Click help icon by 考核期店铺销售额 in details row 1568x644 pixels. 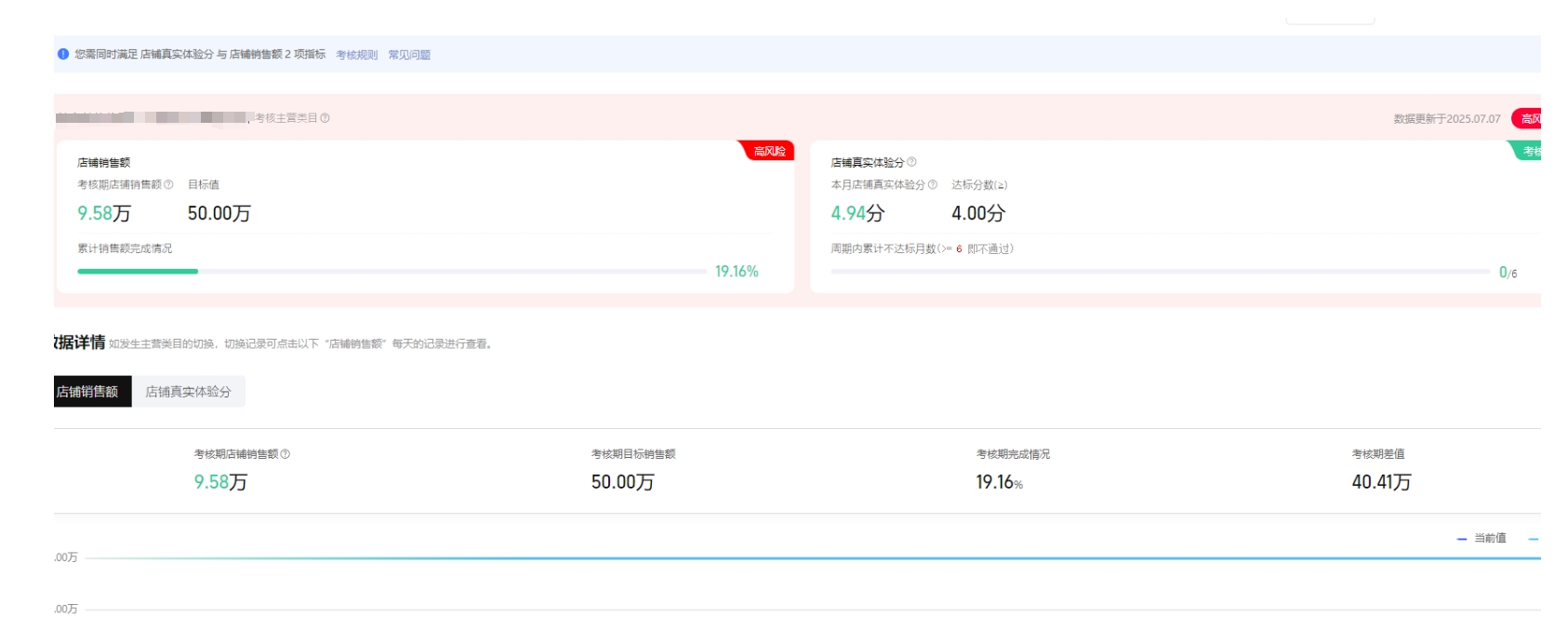[x=286, y=454]
